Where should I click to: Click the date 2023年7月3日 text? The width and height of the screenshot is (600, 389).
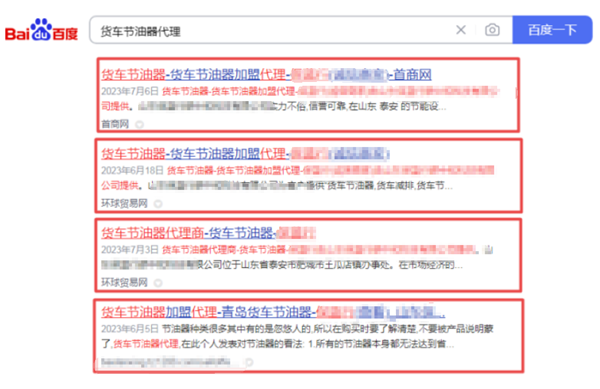coord(130,250)
